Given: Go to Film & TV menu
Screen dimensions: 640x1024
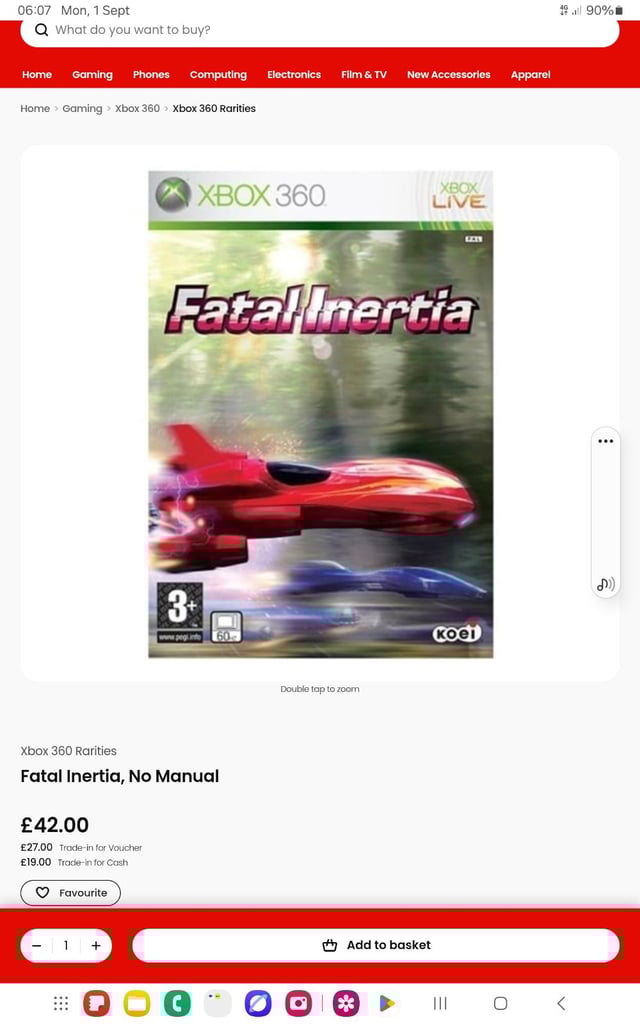Looking at the screenshot, I should pos(364,74).
